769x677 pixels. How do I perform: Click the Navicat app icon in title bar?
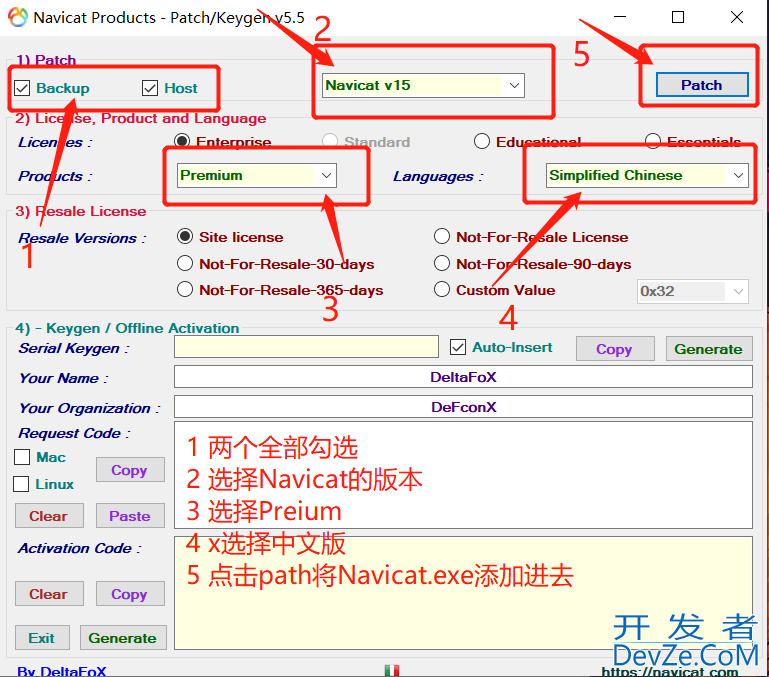point(18,17)
